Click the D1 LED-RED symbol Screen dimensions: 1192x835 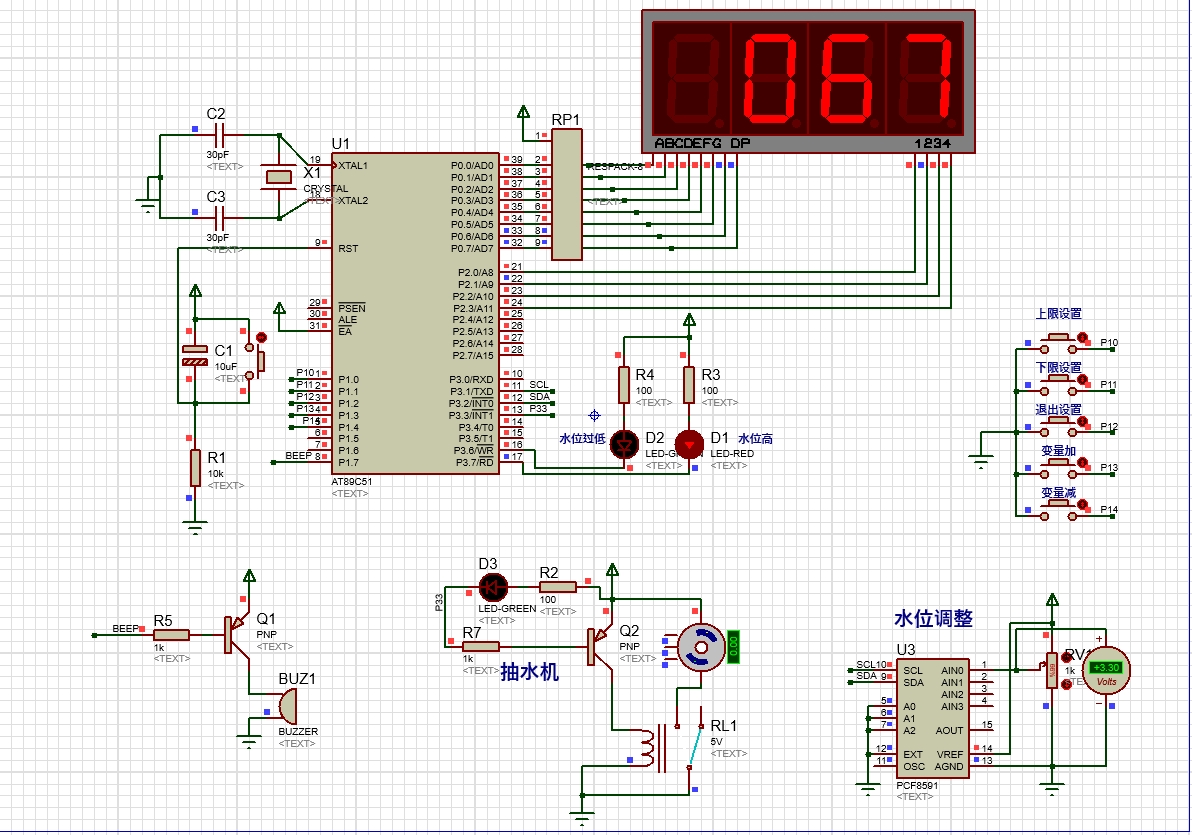(690, 444)
